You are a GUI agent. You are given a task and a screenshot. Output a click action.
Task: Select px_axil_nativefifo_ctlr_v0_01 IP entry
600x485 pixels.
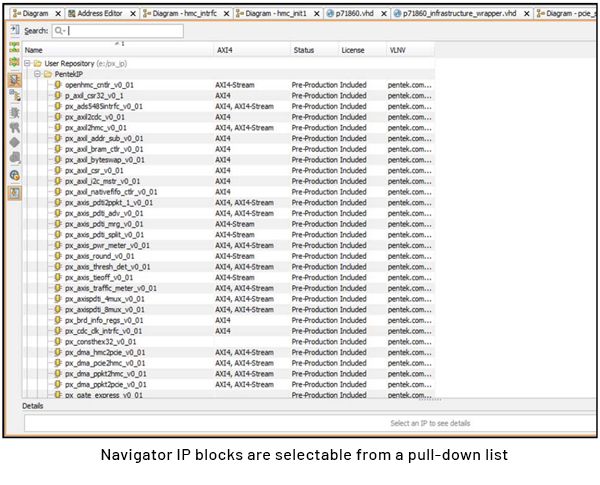point(111,192)
